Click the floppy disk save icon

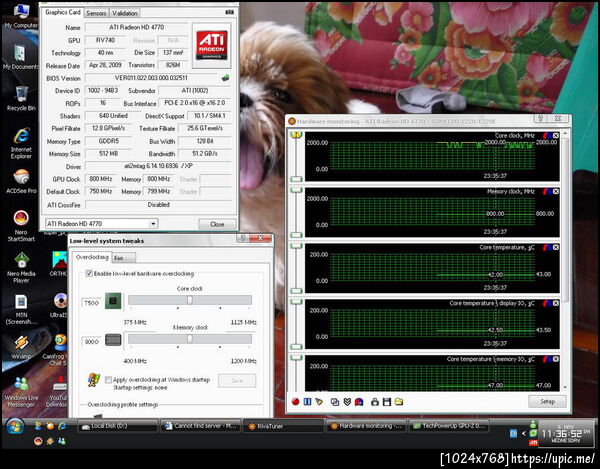[x=387, y=402]
